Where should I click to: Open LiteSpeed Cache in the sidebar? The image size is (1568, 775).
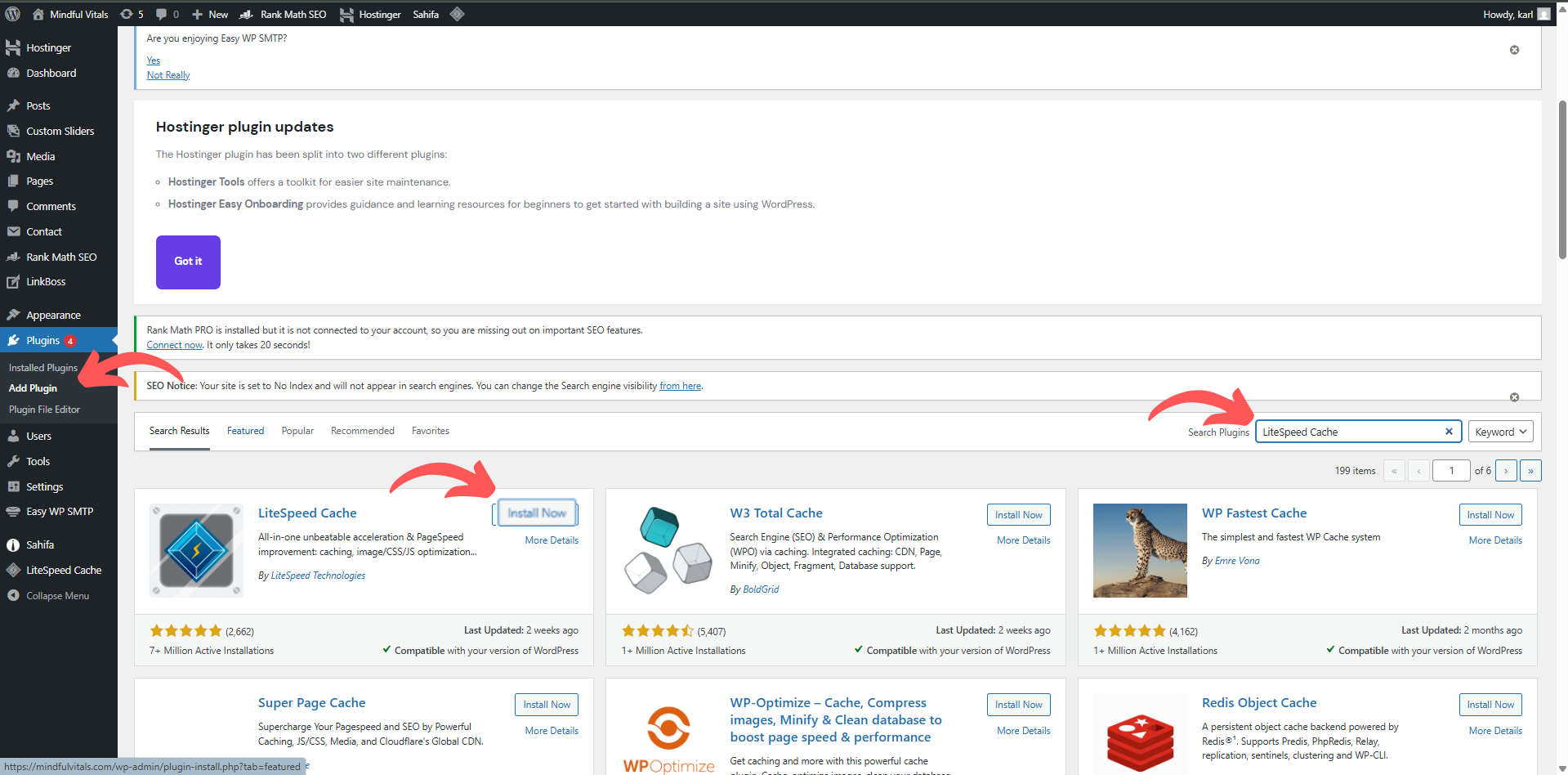click(x=59, y=570)
